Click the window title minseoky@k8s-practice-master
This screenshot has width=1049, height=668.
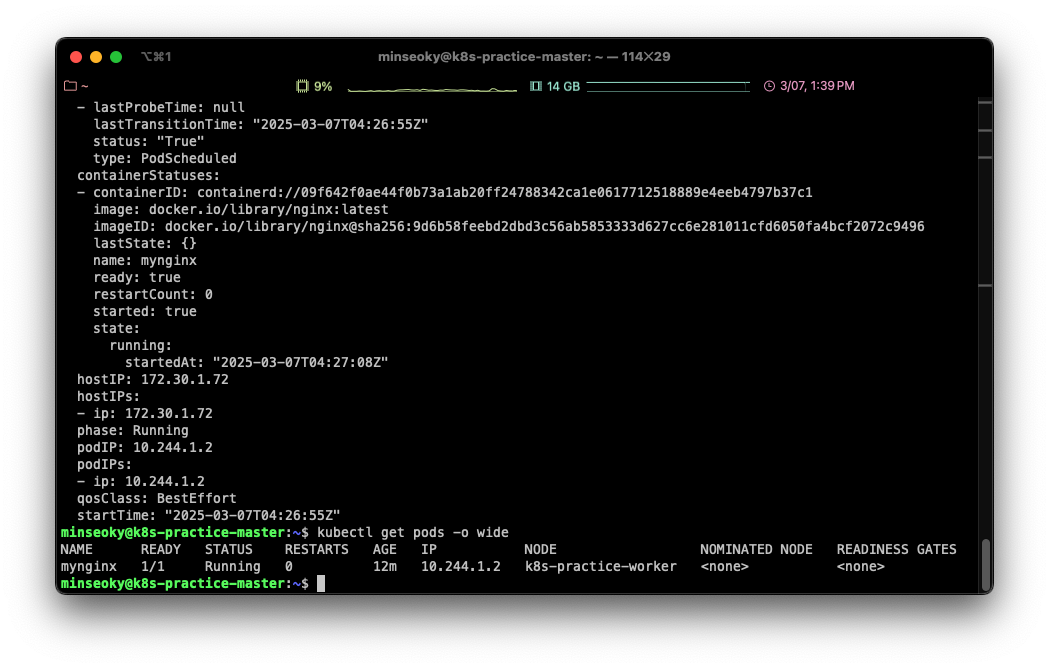click(x=524, y=57)
